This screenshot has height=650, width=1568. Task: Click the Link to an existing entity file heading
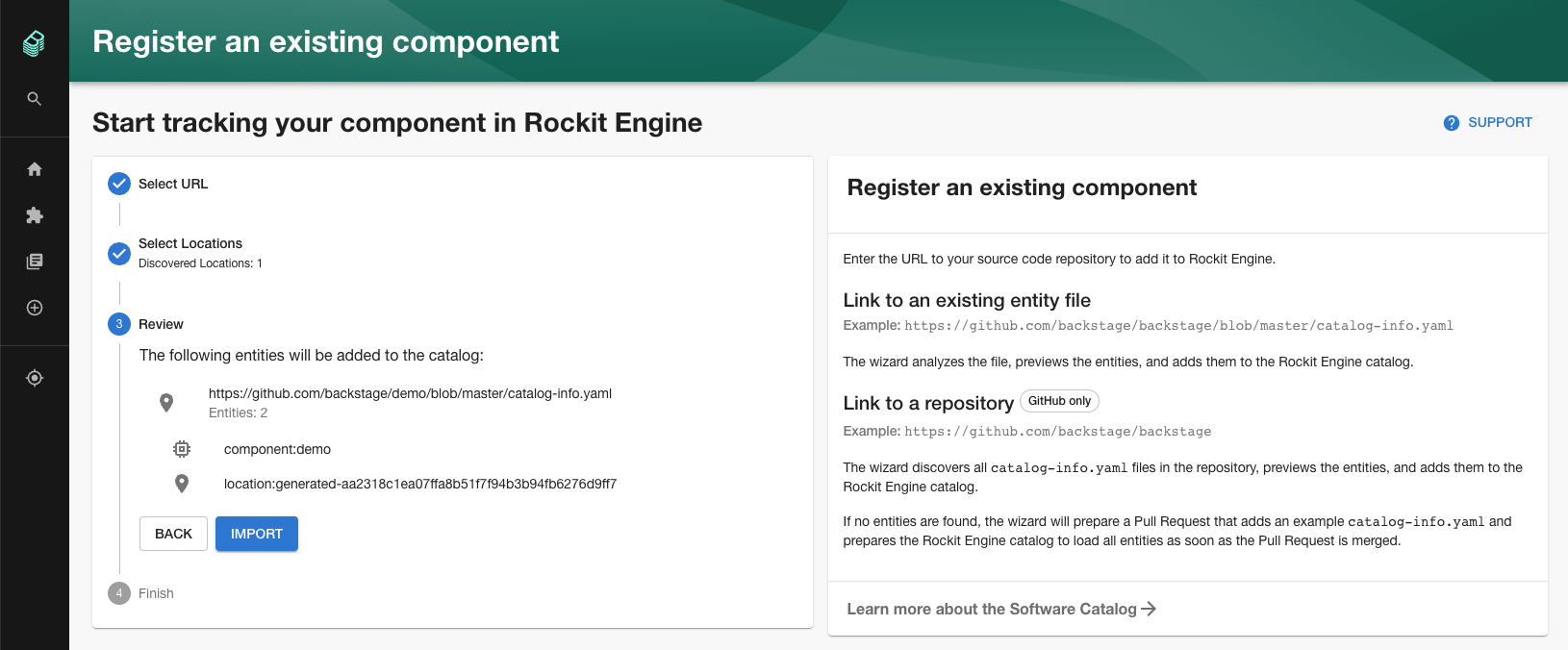(x=967, y=300)
